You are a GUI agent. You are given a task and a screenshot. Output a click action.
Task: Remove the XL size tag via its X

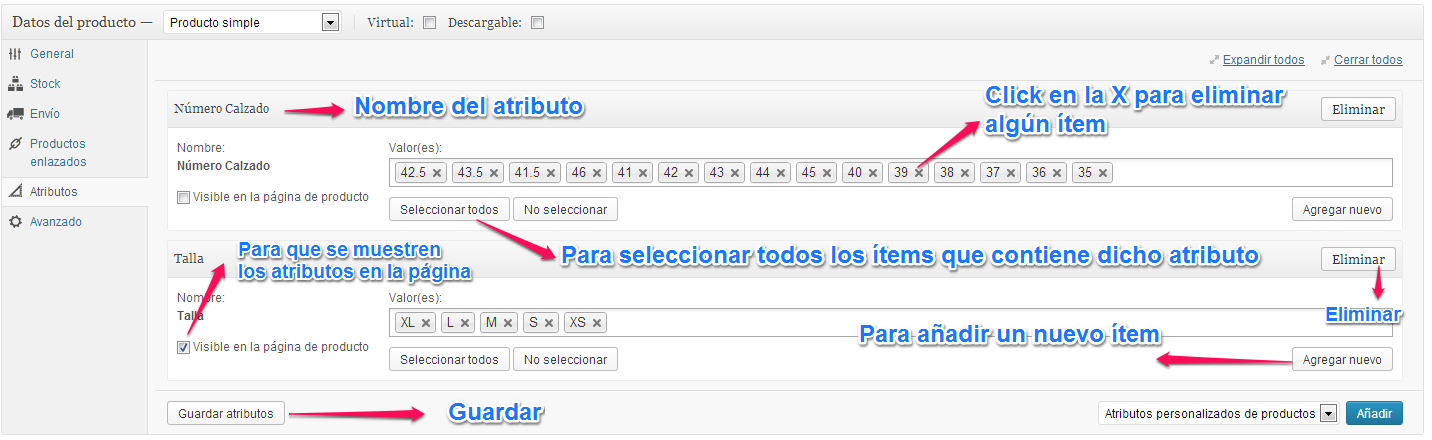pyautogui.click(x=426, y=323)
